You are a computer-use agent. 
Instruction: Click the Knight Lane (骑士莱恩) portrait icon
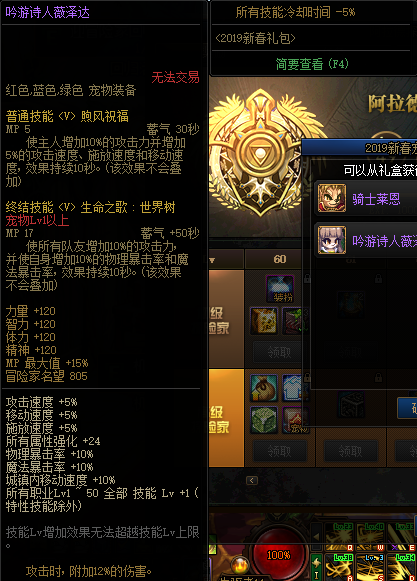coord(332,198)
